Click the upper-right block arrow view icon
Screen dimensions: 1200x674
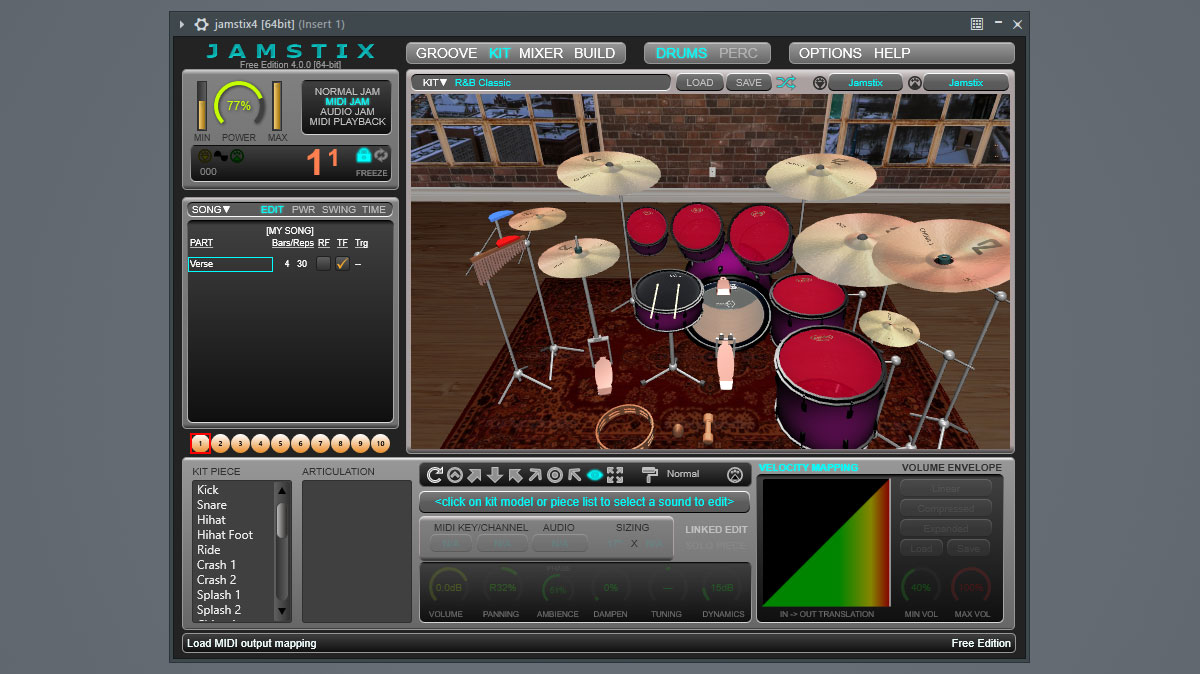click(x=474, y=475)
